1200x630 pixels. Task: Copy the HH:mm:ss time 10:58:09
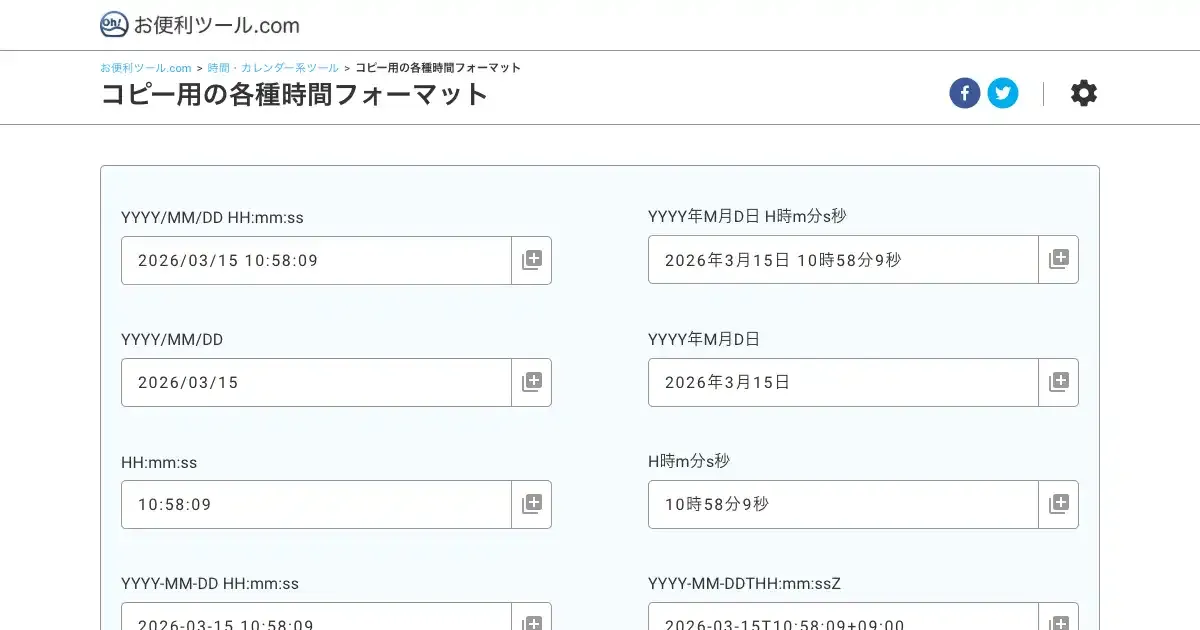click(x=531, y=504)
